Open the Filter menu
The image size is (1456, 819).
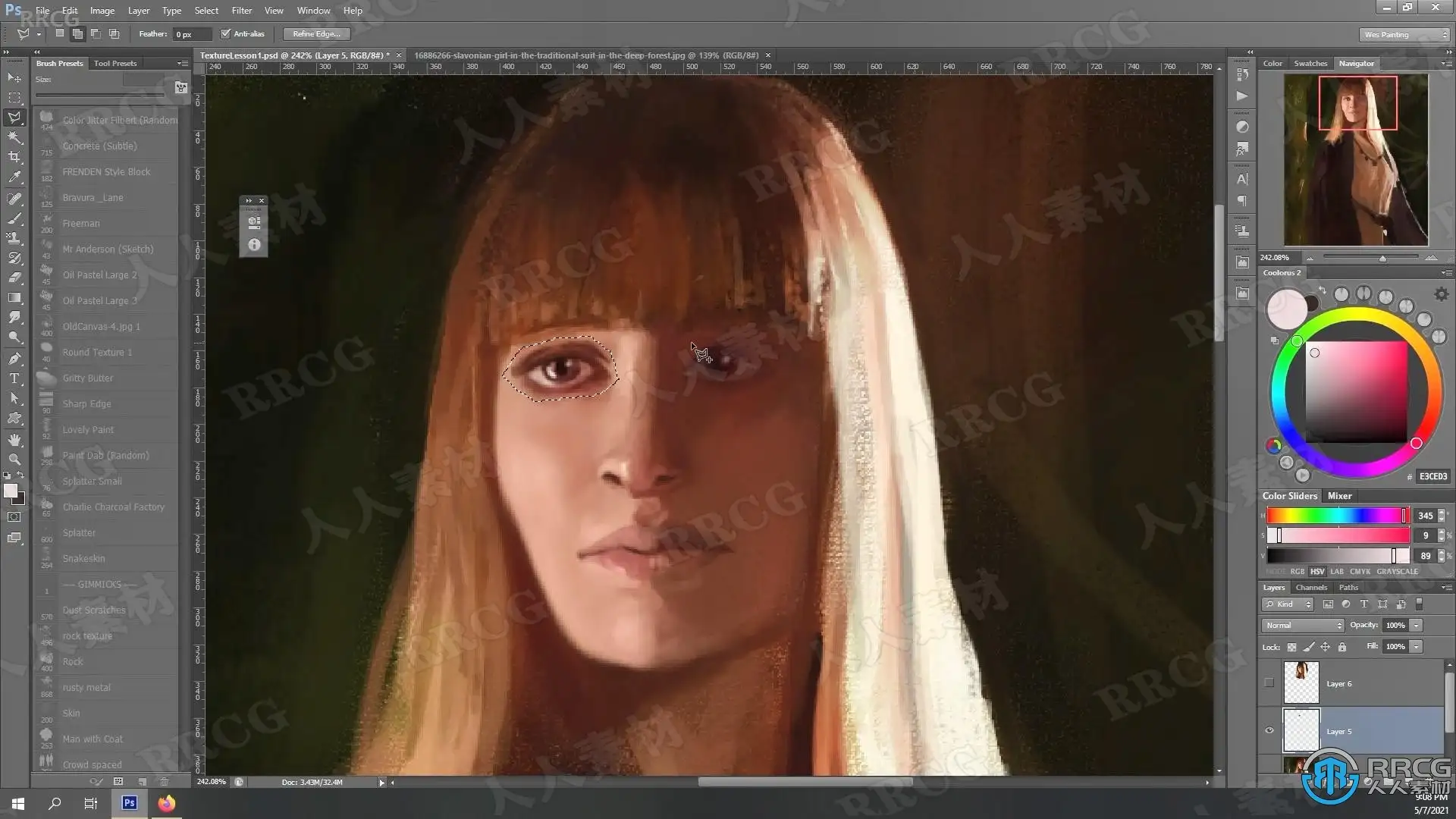pos(242,11)
